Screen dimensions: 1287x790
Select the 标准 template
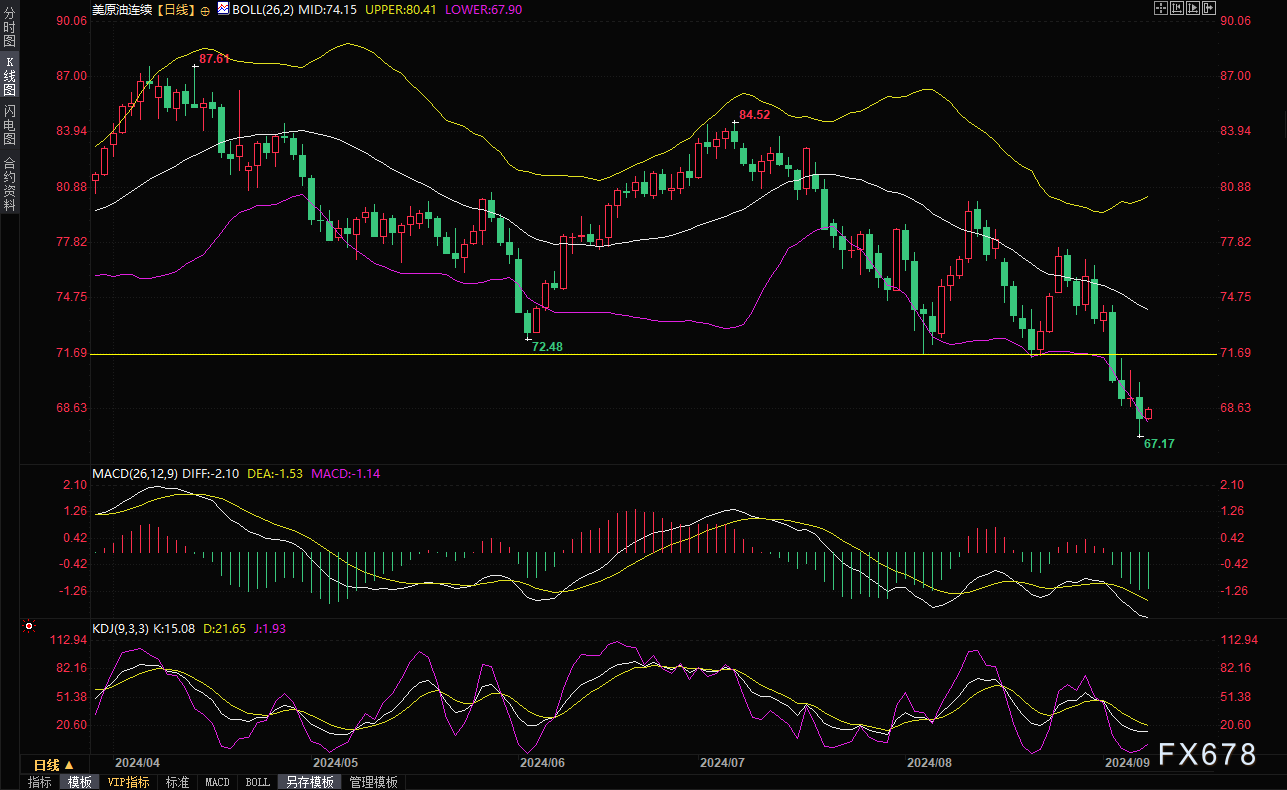[x=177, y=782]
